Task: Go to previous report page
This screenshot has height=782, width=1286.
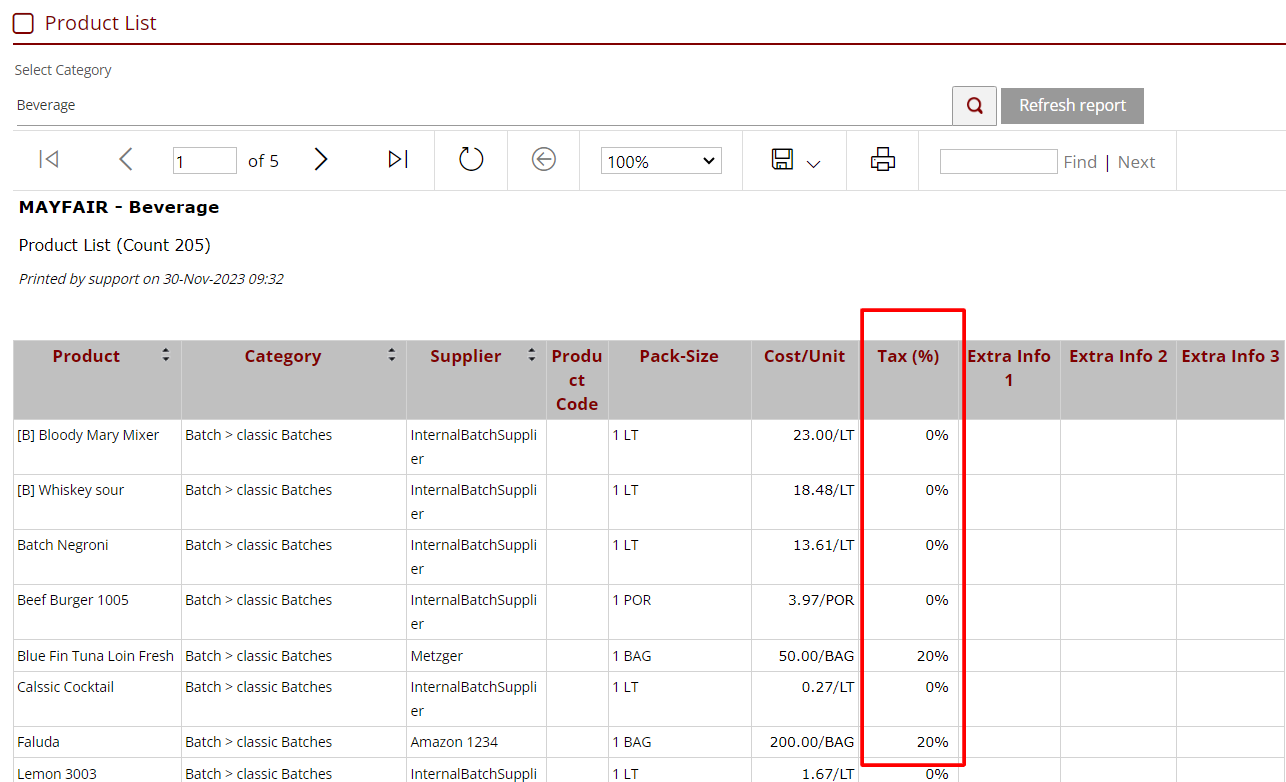Action: 126,160
